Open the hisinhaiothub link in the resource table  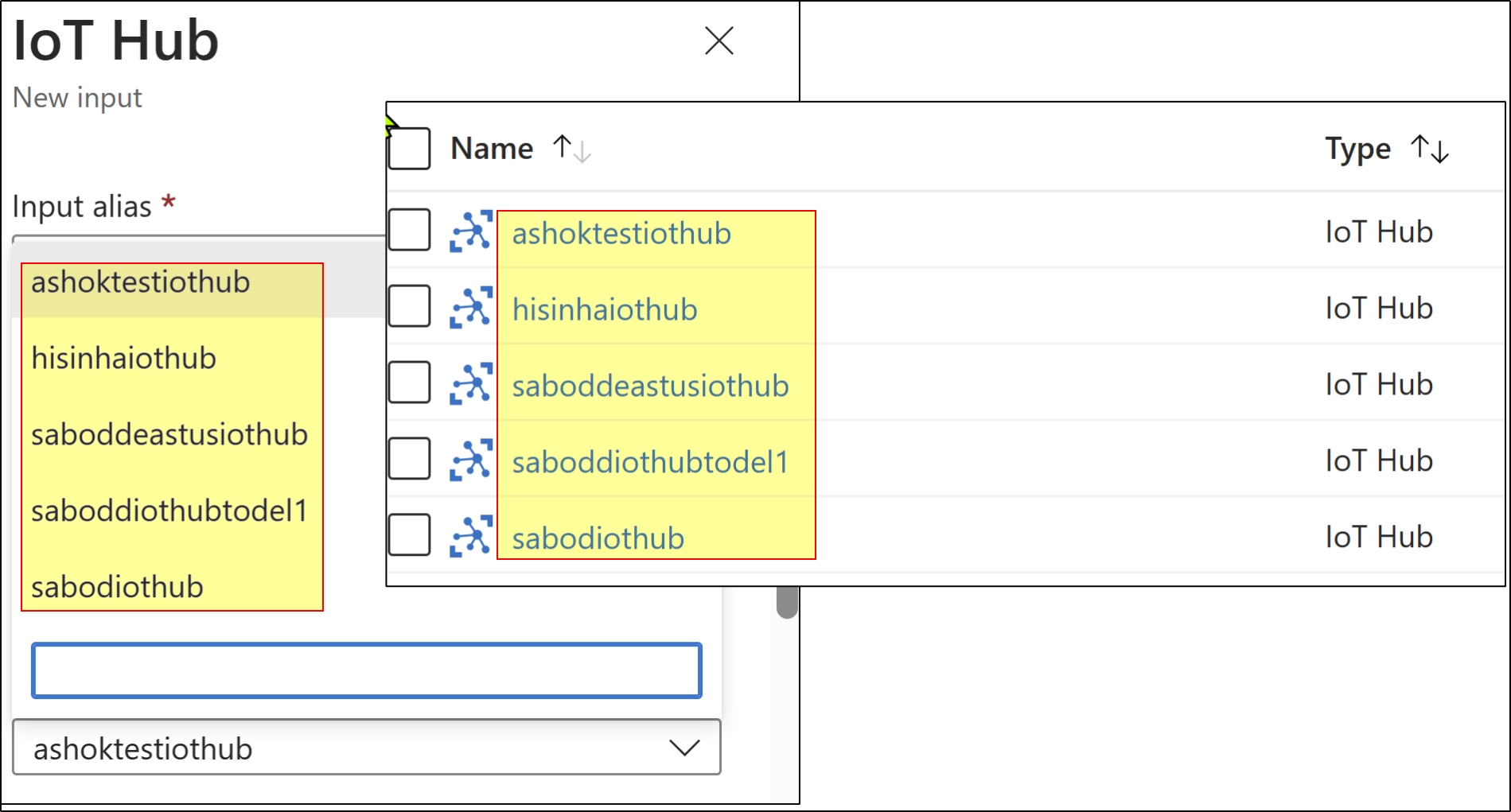tap(605, 310)
